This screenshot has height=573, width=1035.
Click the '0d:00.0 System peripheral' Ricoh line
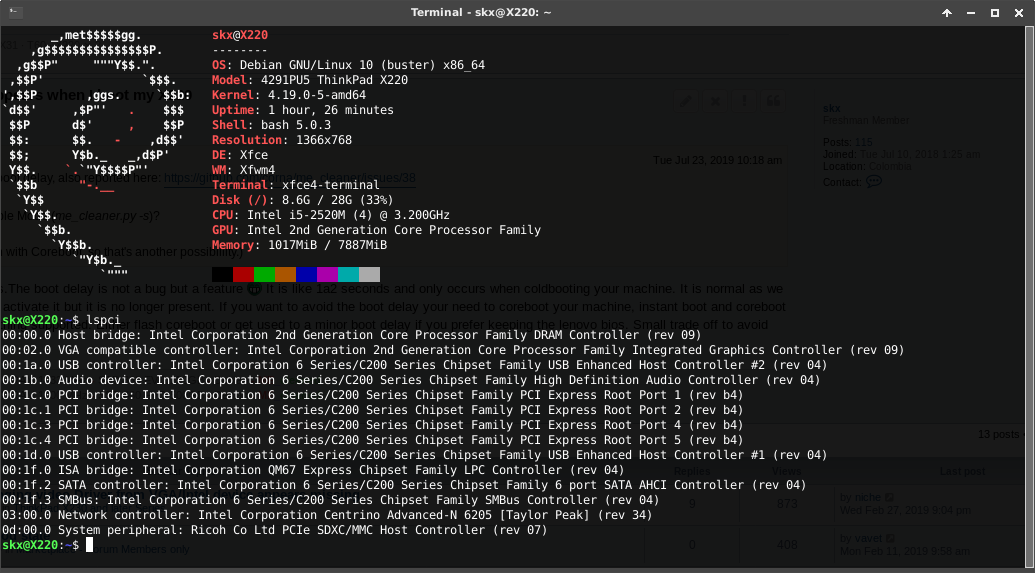pyautogui.click(x=275, y=530)
